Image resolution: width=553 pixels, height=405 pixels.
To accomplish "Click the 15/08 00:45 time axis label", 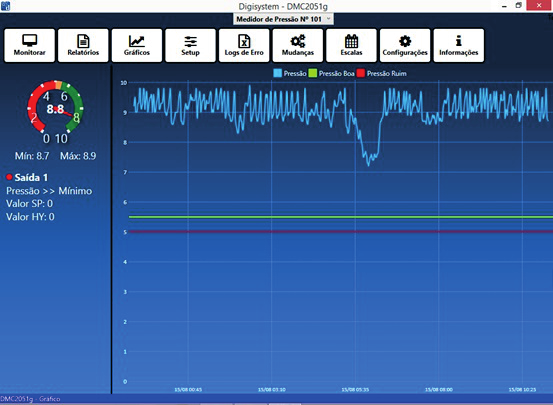I will point(188,390).
